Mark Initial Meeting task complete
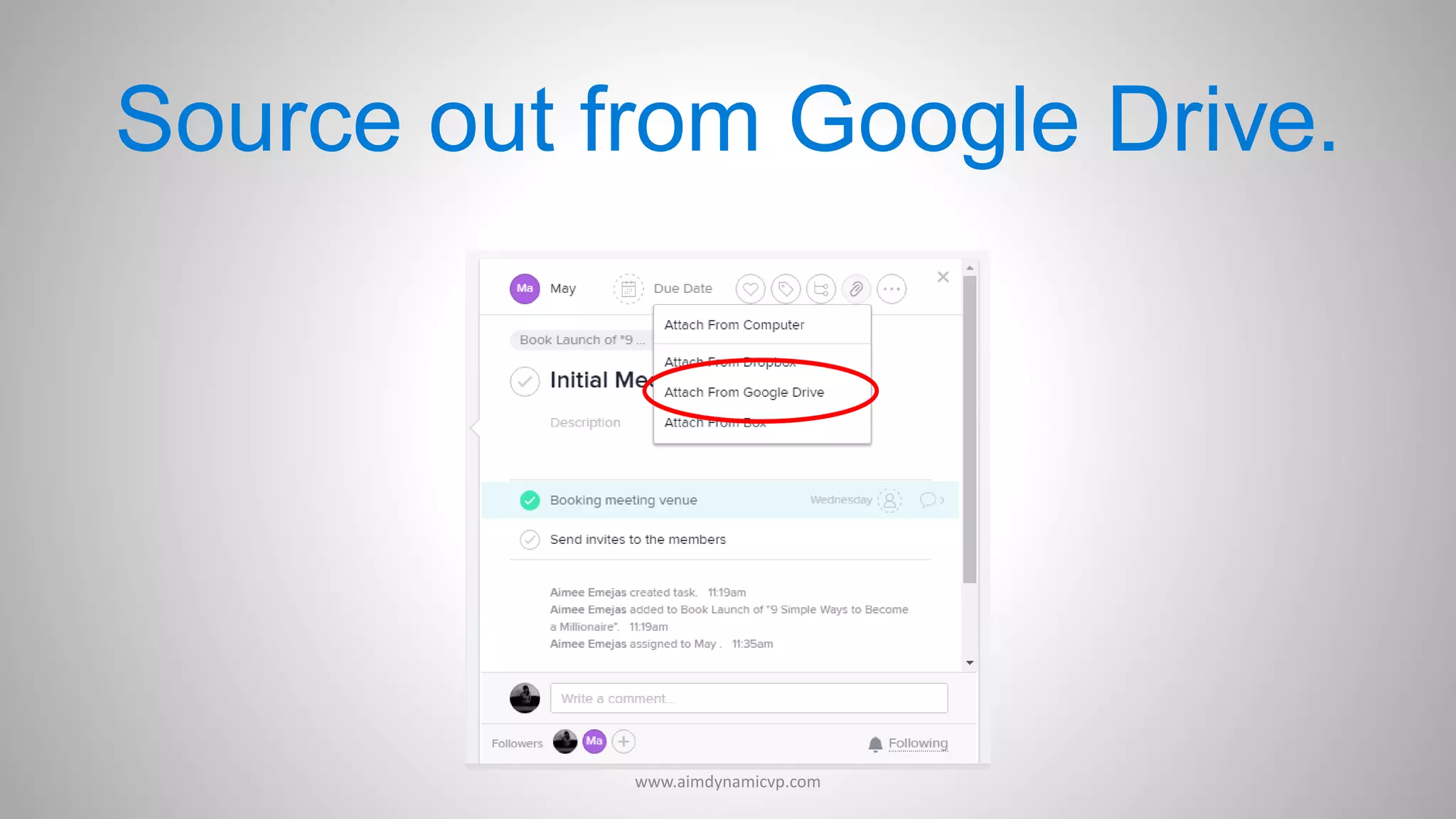The height and width of the screenshot is (819, 1456). 525,381
